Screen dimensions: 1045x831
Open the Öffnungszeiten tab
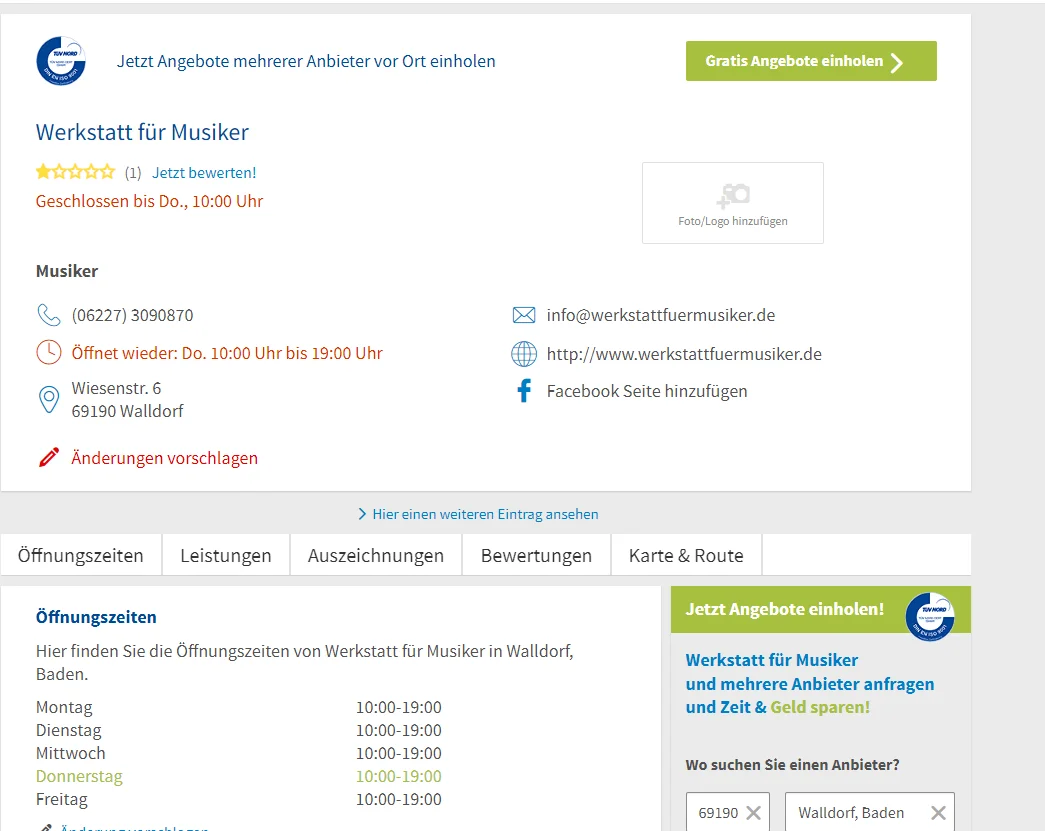(x=81, y=555)
